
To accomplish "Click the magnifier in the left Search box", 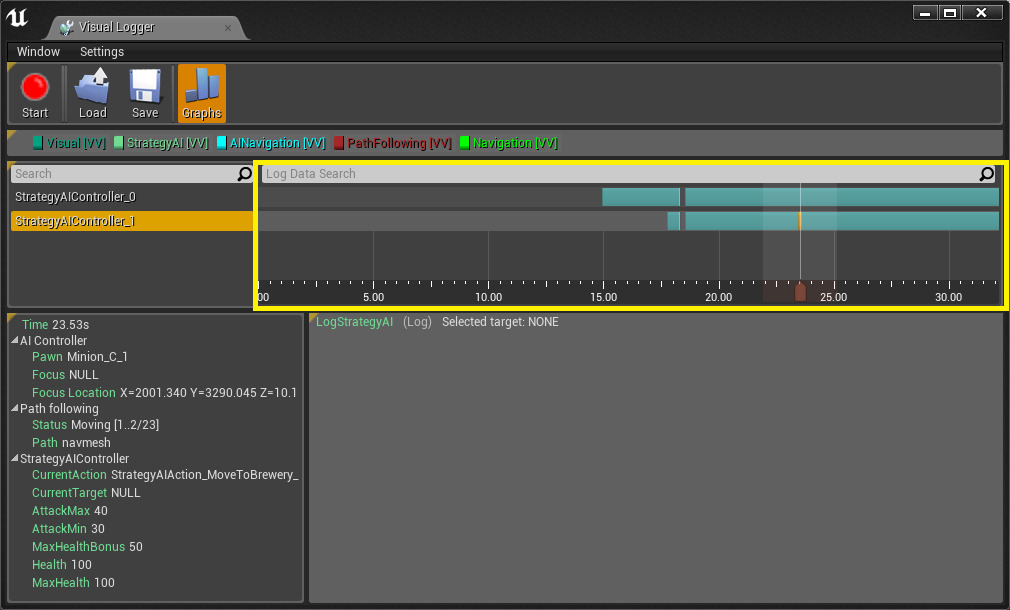I will tap(245, 174).
